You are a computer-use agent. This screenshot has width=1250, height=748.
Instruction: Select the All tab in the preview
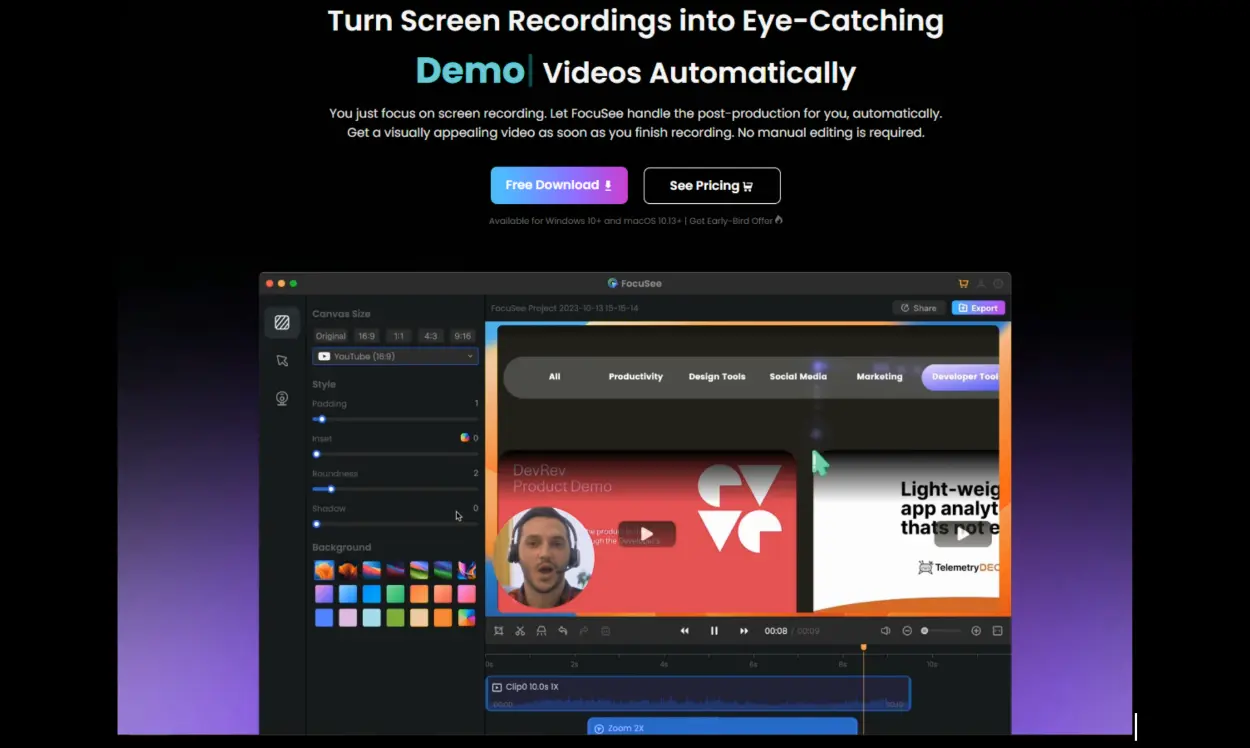555,377
